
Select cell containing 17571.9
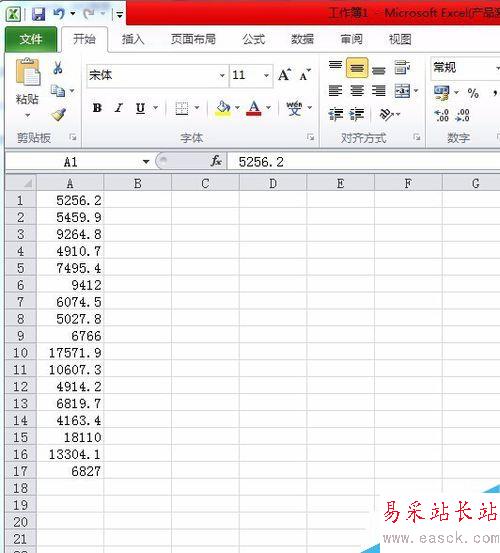click(70, 353)
